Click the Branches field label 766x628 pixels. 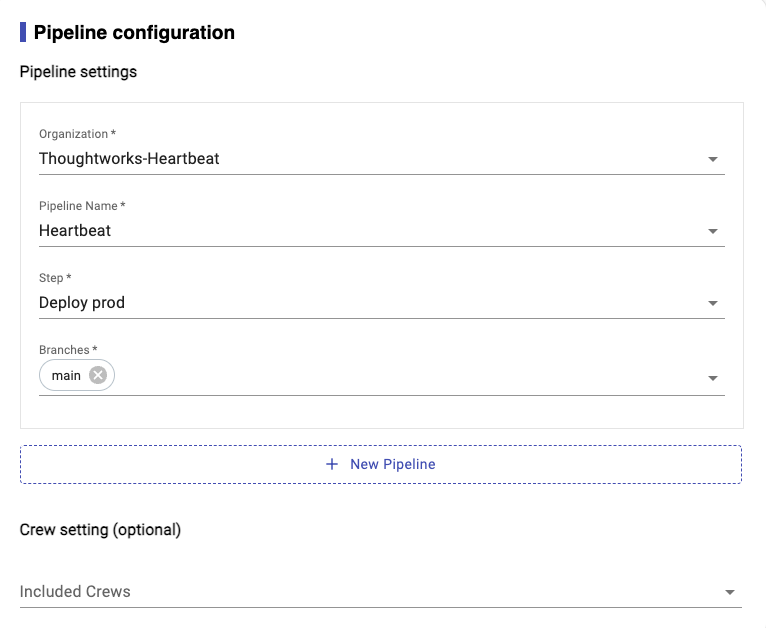point(67,350)
